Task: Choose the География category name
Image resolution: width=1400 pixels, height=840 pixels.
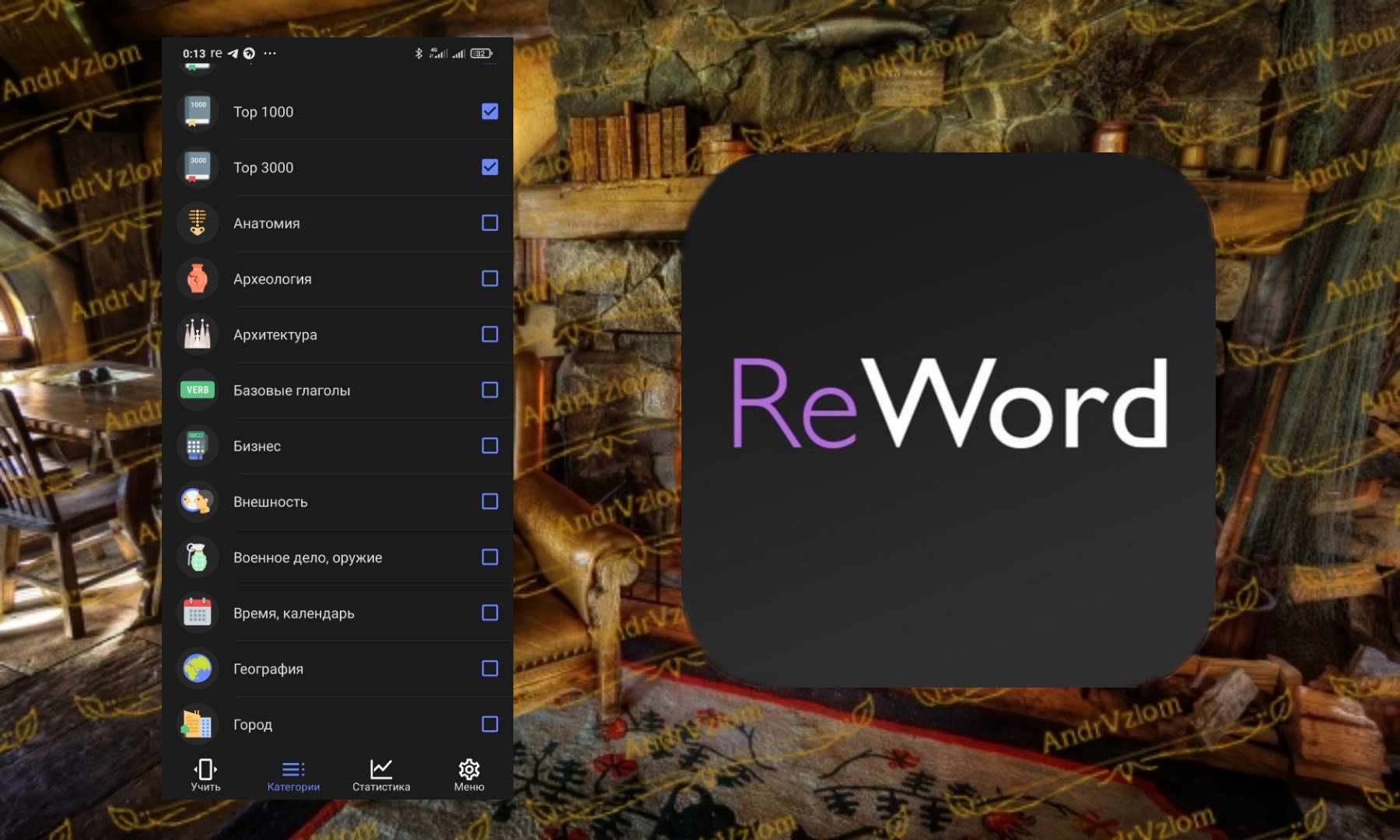Action: coord(268,670)
